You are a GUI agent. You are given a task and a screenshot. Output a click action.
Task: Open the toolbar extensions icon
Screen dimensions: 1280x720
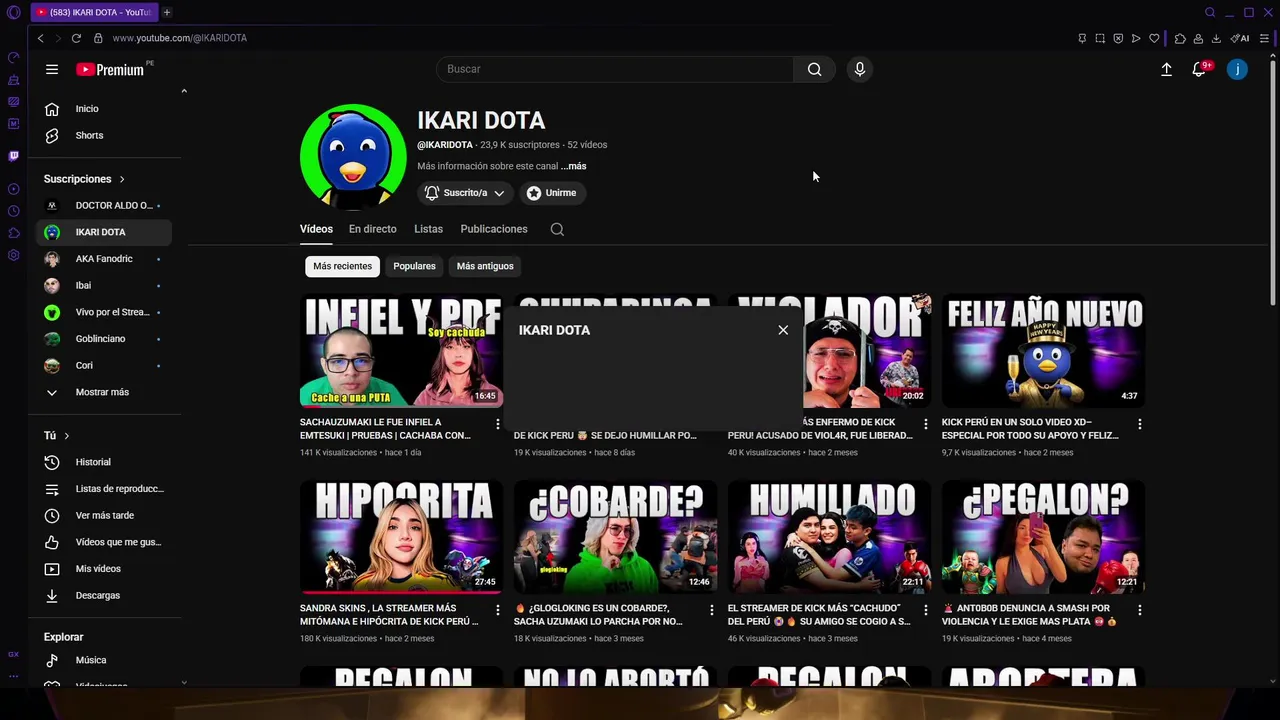tap(1180, 38)
